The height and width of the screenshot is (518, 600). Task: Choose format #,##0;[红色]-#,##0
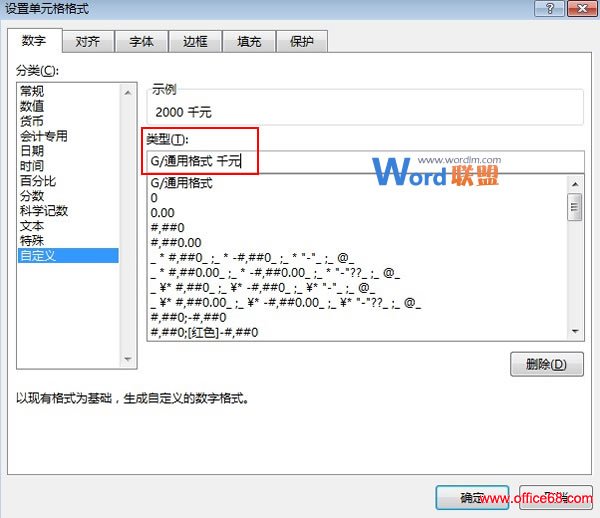click(357, 332)
